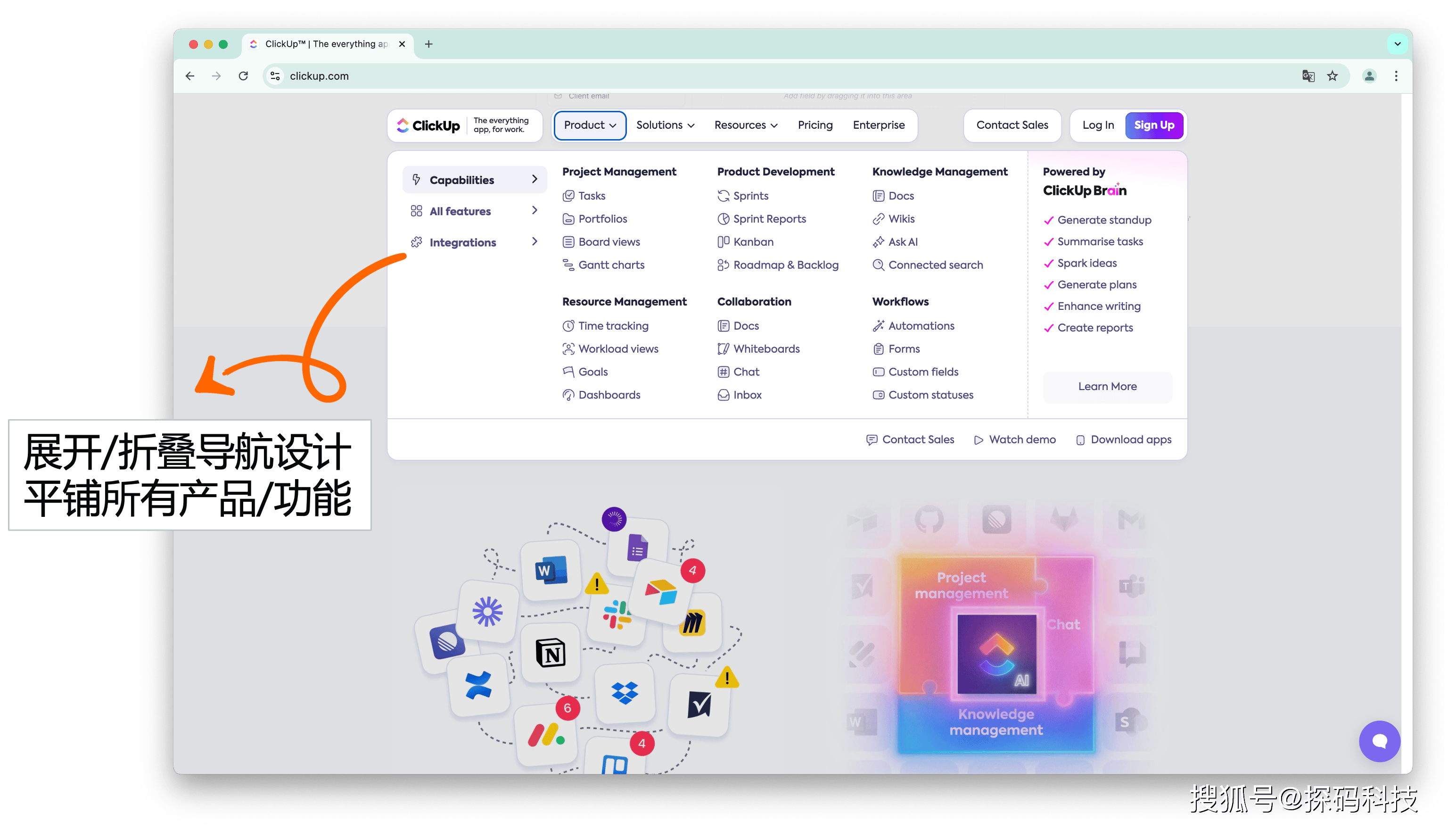Expand the Capabilities section chevron

(x=535, y=179)
